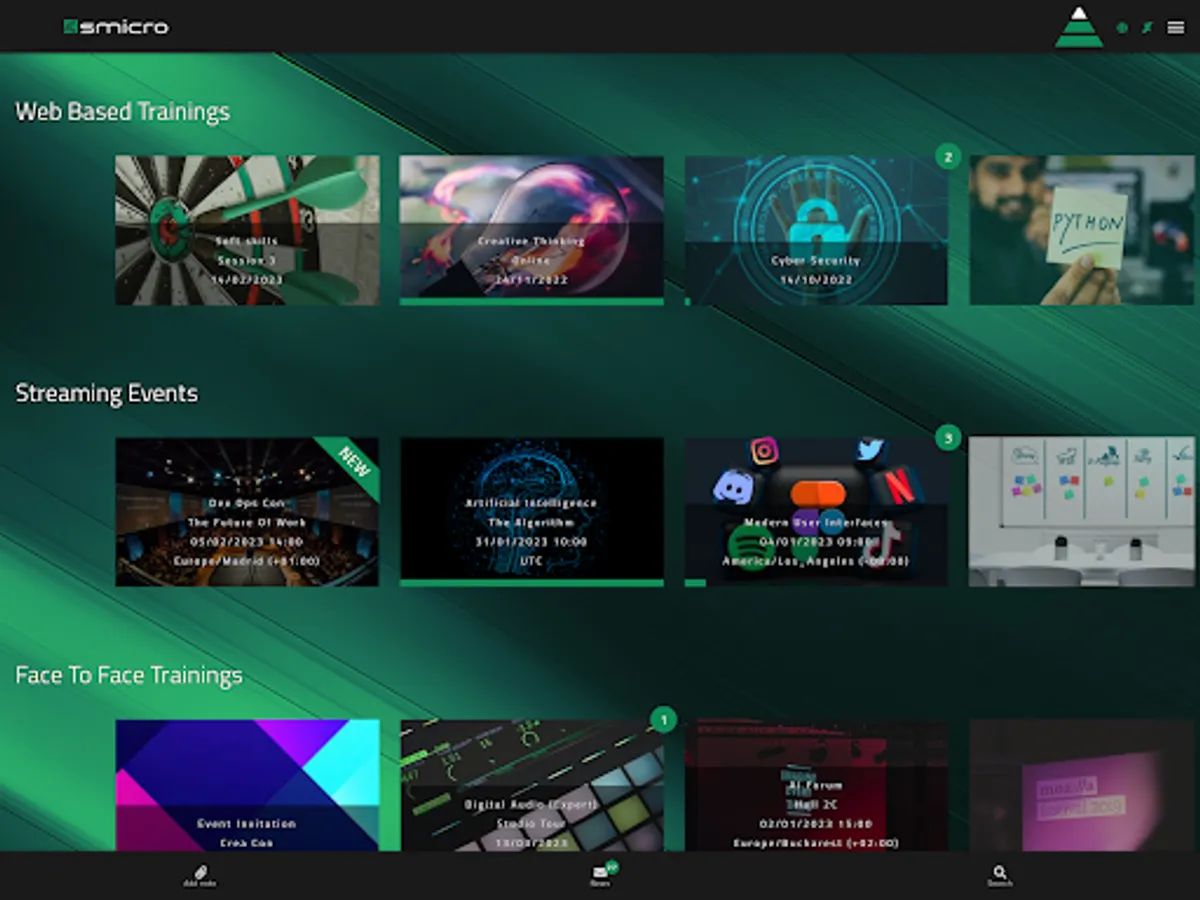Screen dimensions: 1200x900
Task: Click the smicro logo in header
Action: [116, 27]
